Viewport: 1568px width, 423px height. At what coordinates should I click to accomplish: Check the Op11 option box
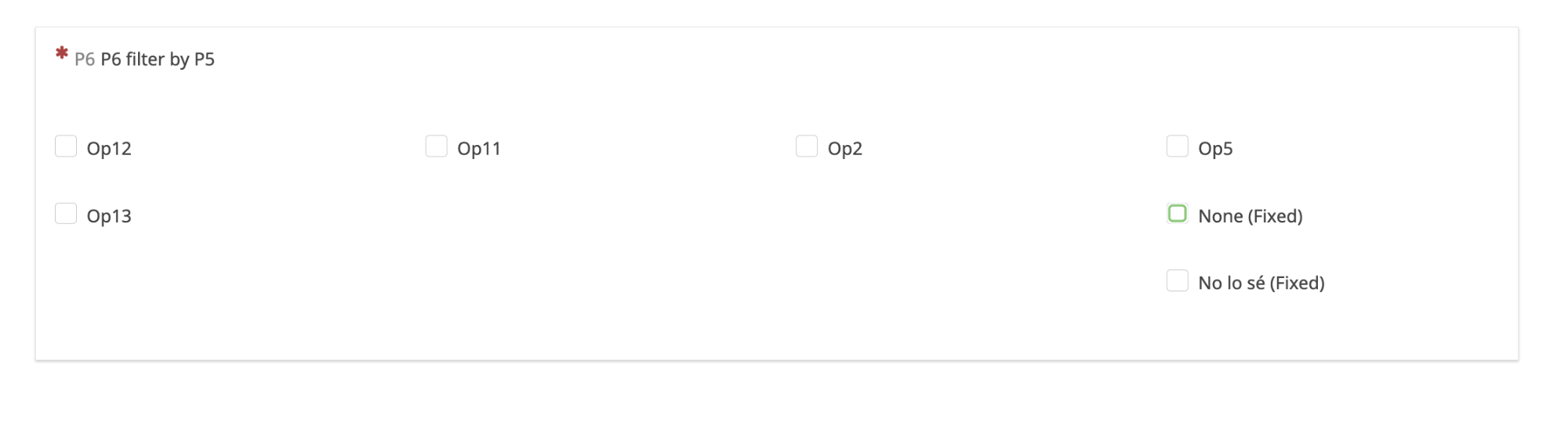(436, 146)
